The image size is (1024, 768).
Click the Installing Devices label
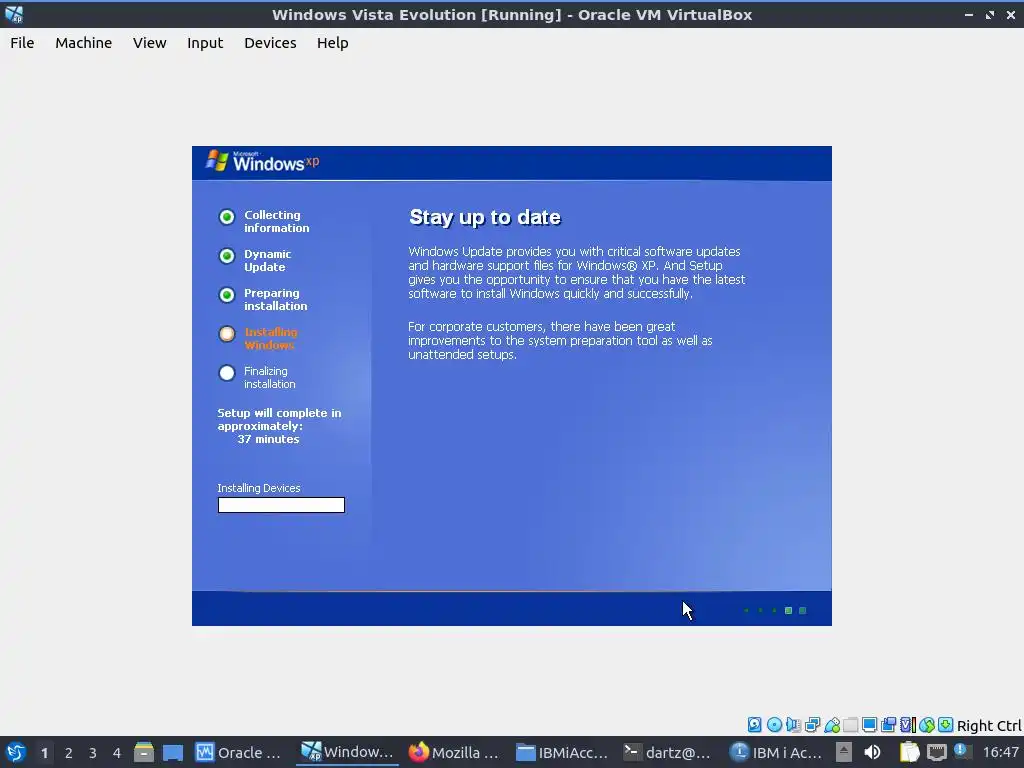259,488
